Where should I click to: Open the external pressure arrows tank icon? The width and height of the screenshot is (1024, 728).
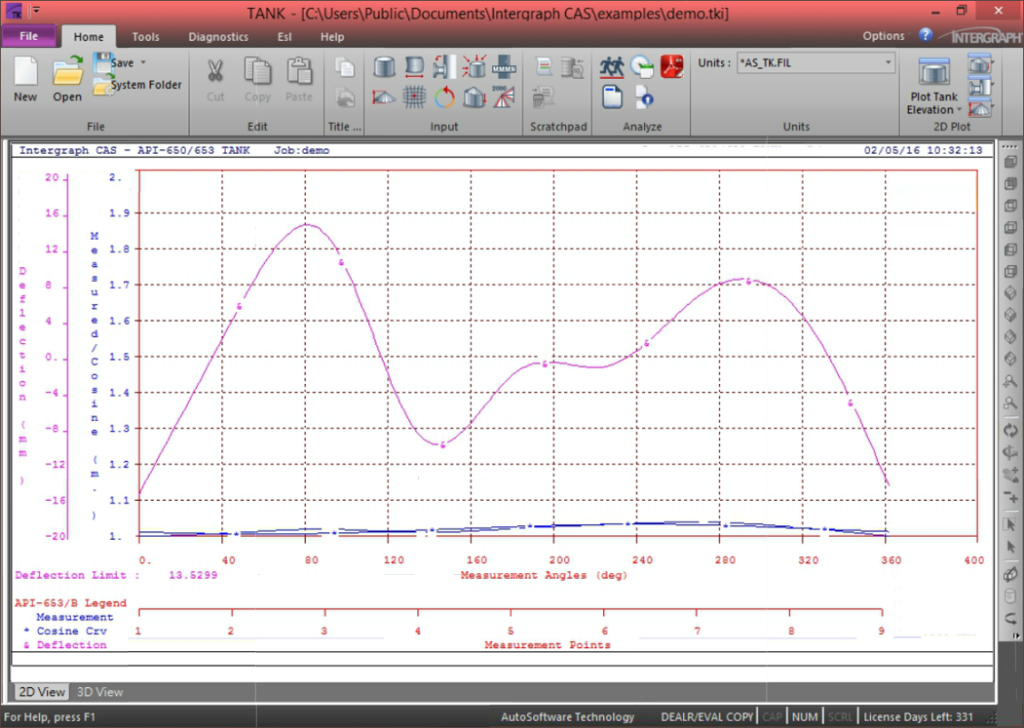point(474,67)
